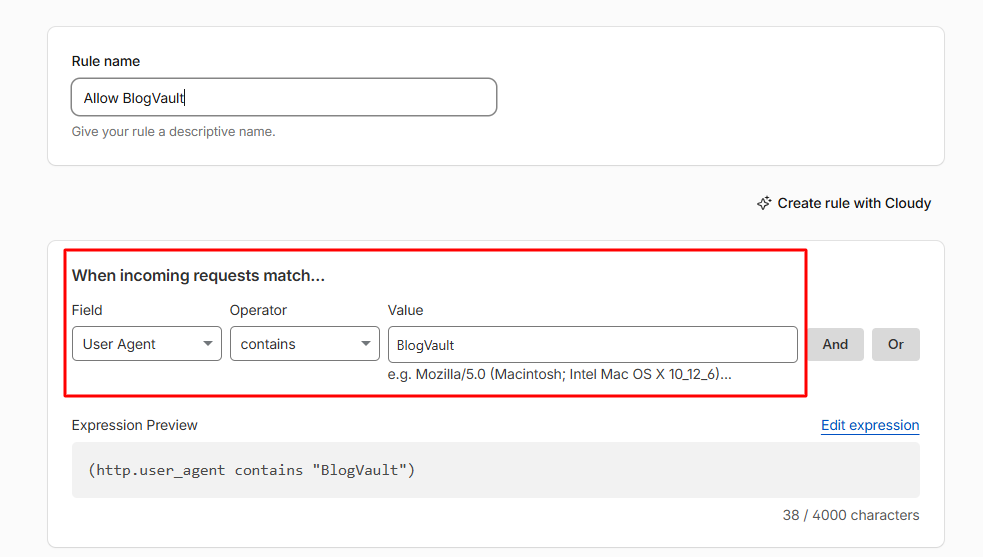Click the 'Give your rule a descriptive name.' hint

[x=174, y=132]
